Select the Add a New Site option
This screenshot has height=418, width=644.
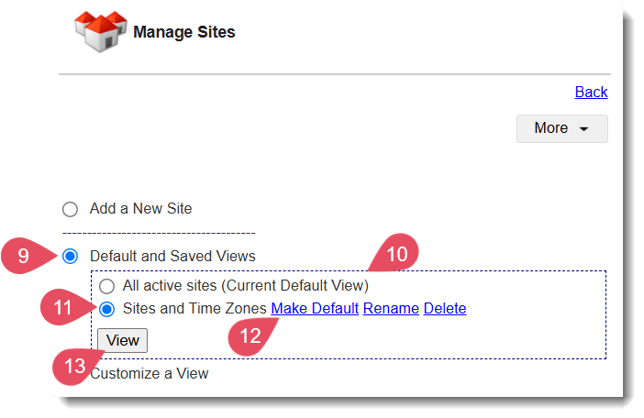click(70, 209)
